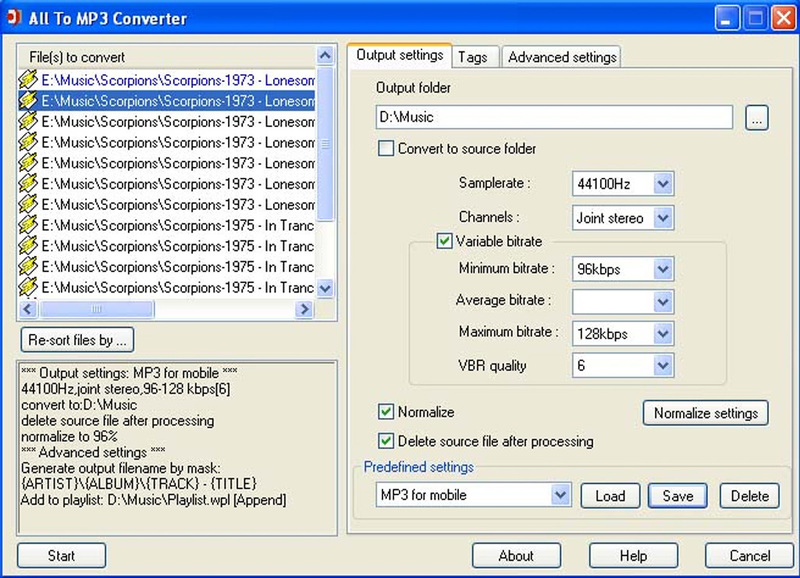The width and height of the screenshot is (800, 578).
Task: Click log line '*** Advanced settings ***'
Action: tap(93, 452)
